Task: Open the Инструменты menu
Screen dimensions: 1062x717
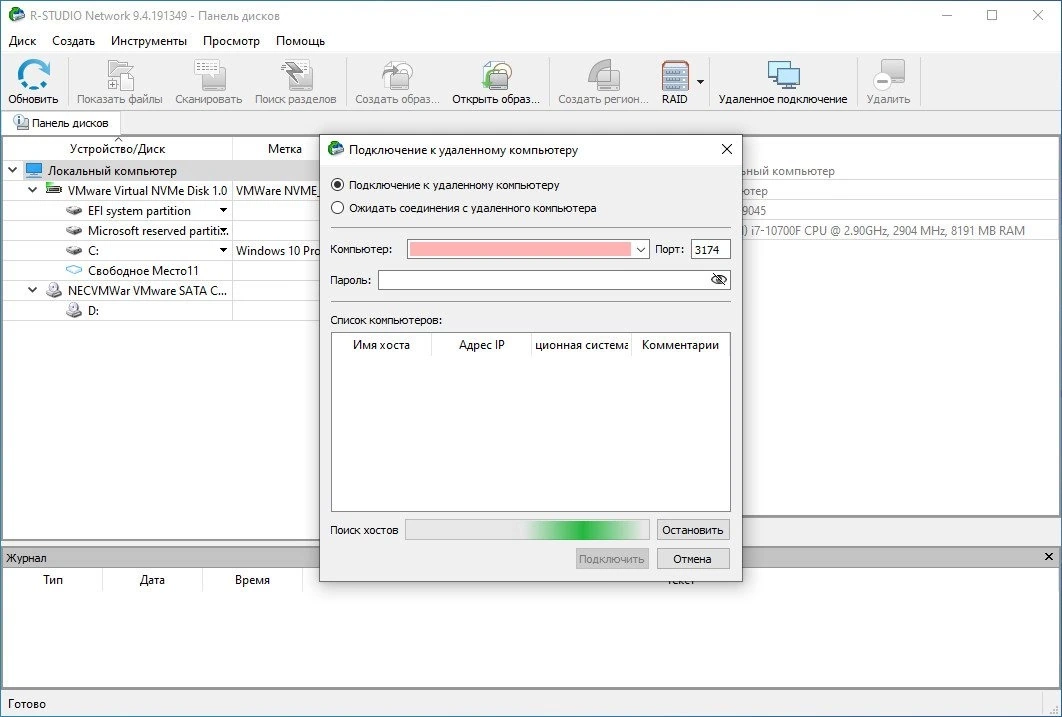Action: coord(149,41)
